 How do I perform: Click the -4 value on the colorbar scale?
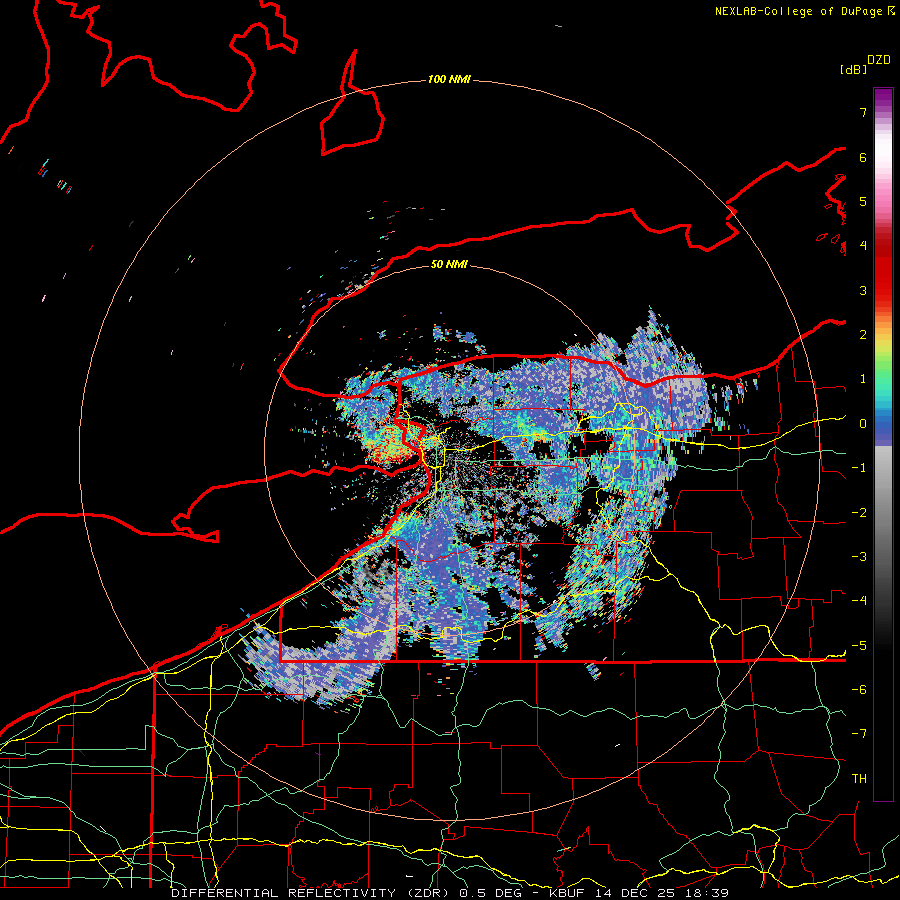coord(859,601)
